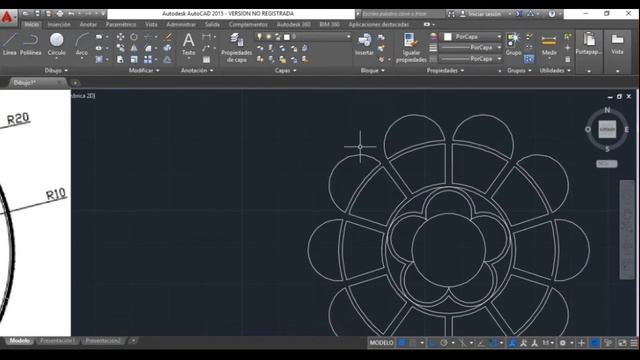Toggle annotation visibility icon in status bar
The height and width of the screenshot is (360, 640).
pos(512,343)
